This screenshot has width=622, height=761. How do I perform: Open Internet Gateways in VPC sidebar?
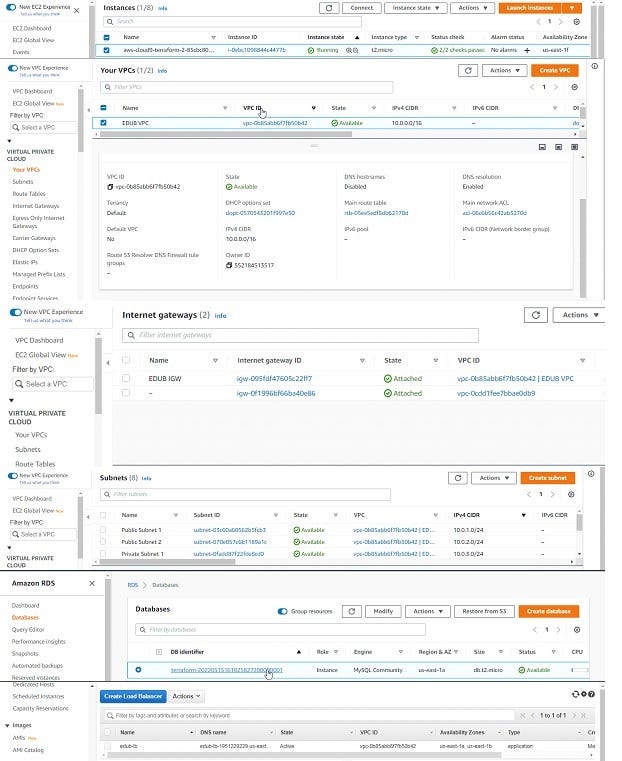(35, 206)
